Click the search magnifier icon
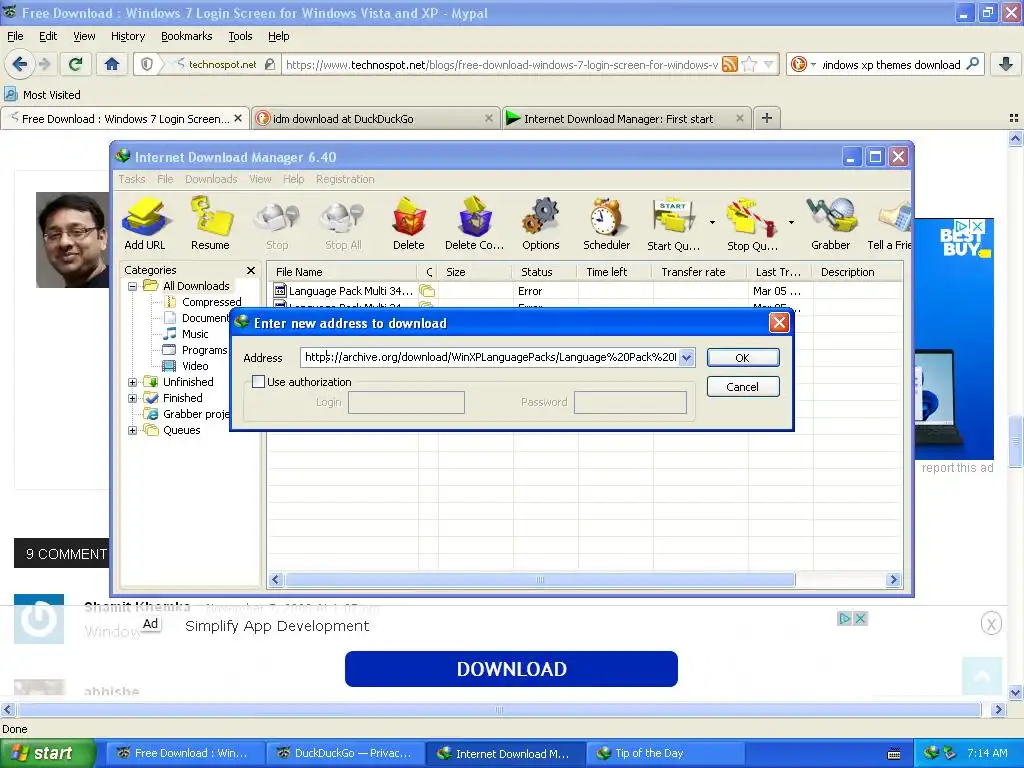 [972, 64]
